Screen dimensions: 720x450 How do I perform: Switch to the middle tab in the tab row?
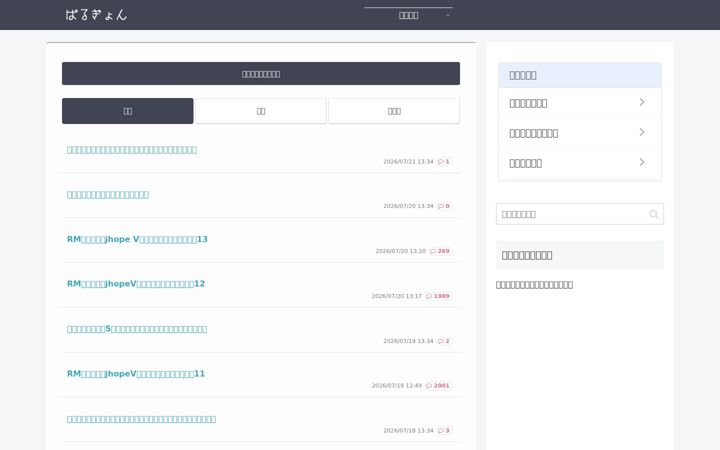pos(261,111)
